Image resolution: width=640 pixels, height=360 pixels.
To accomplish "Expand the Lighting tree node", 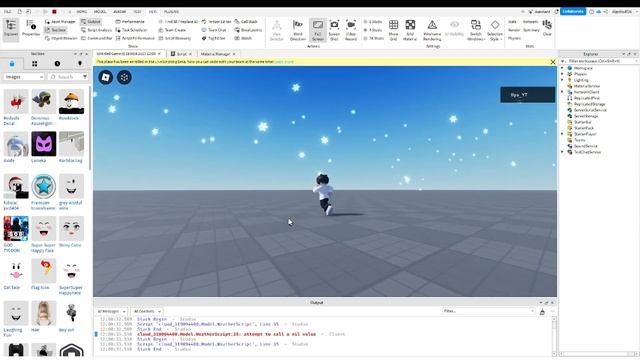I will [x=563, y=80].
